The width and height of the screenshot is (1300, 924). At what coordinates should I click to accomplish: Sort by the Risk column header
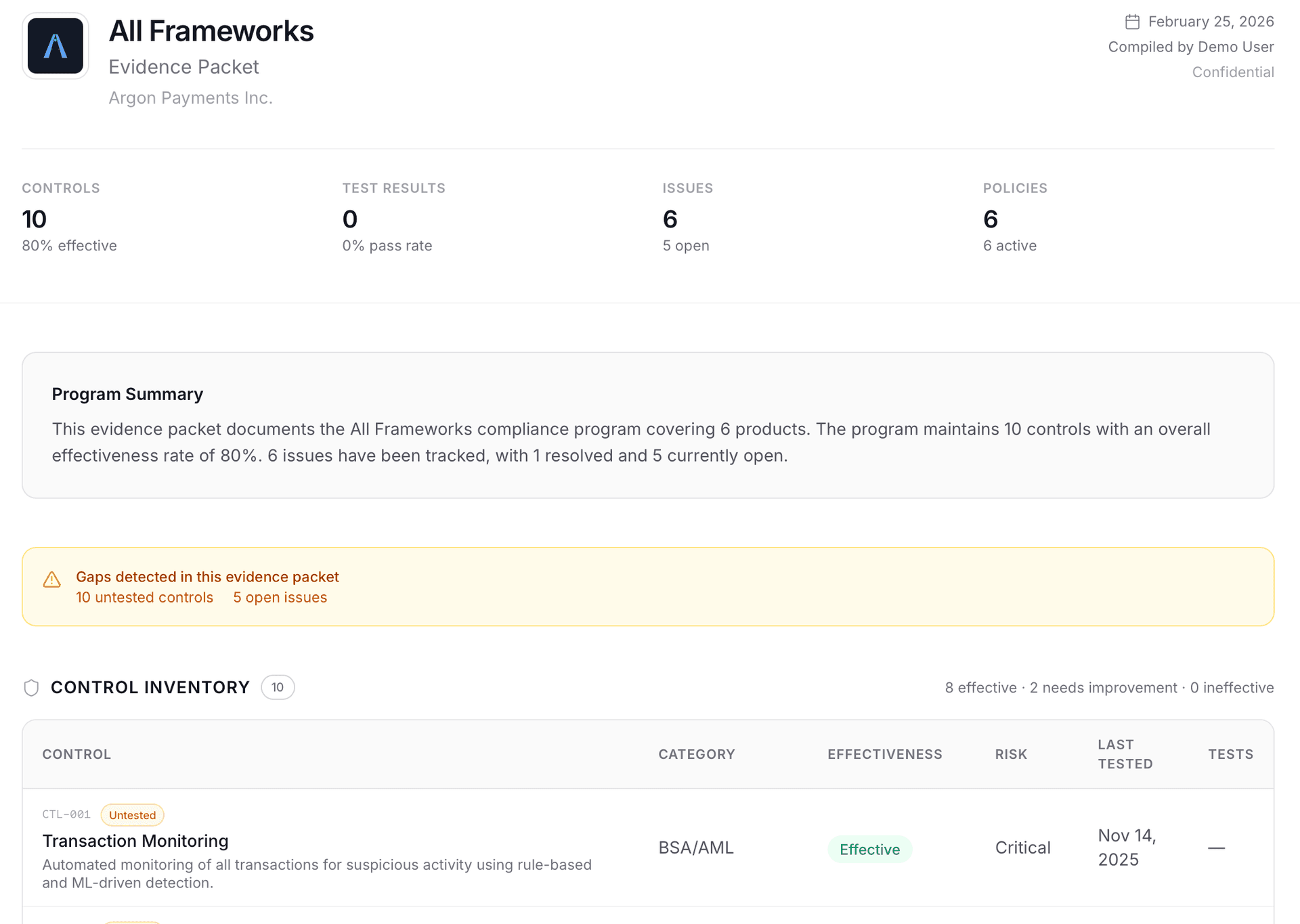tap(1011, 754)
